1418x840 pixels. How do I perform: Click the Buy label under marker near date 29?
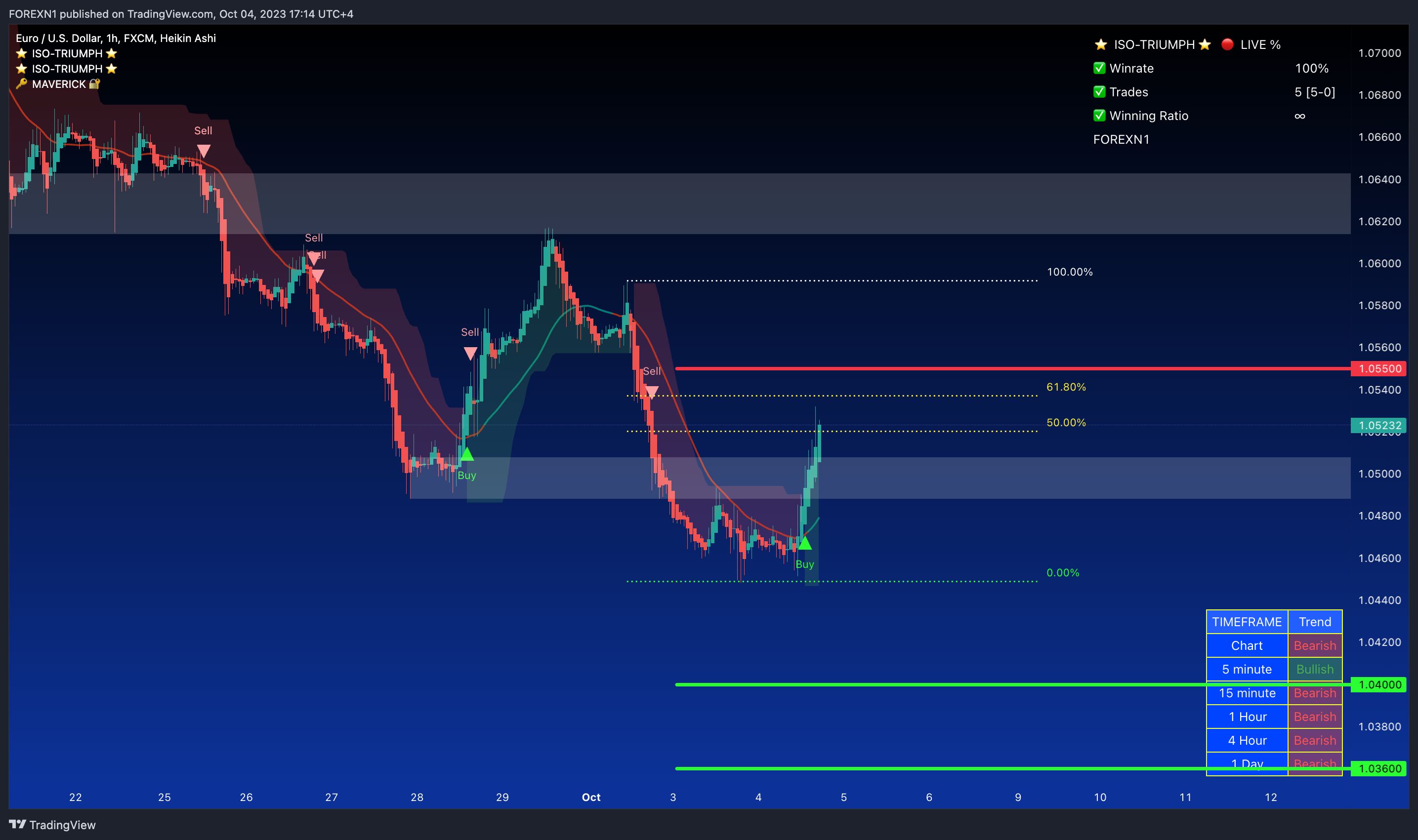466,476
